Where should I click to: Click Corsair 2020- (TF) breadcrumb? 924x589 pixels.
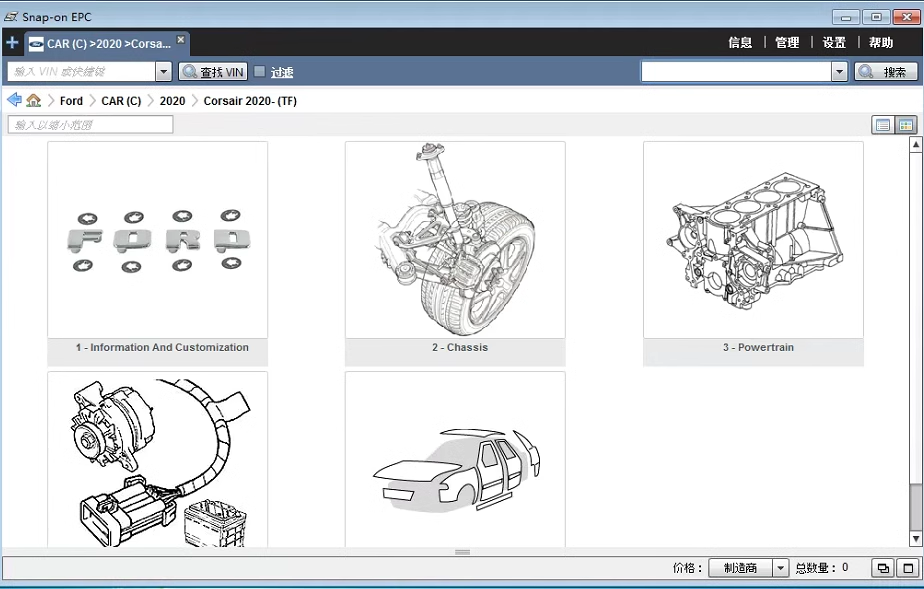(x=250, y=101)
